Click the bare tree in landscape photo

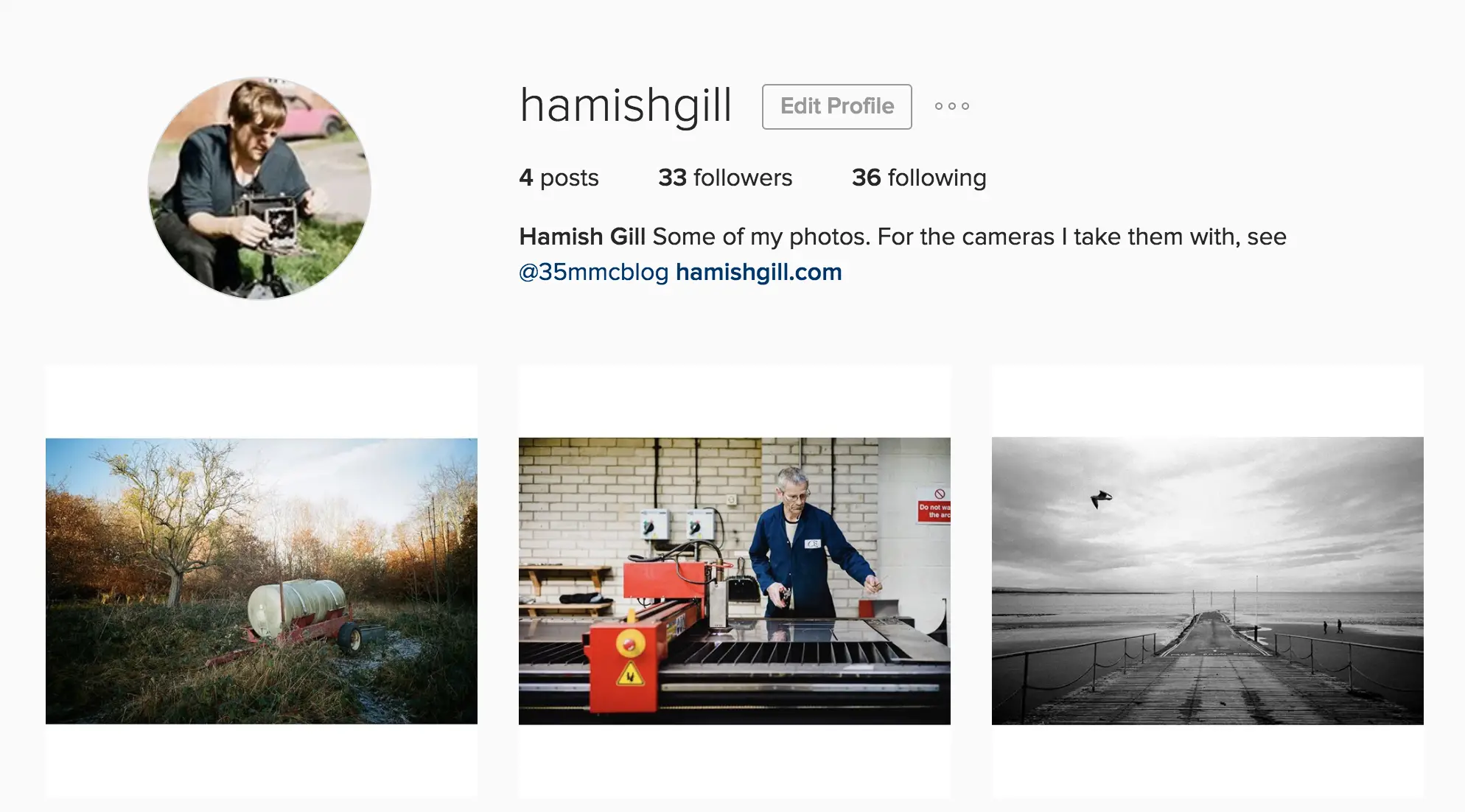click(x=173, y=516)
